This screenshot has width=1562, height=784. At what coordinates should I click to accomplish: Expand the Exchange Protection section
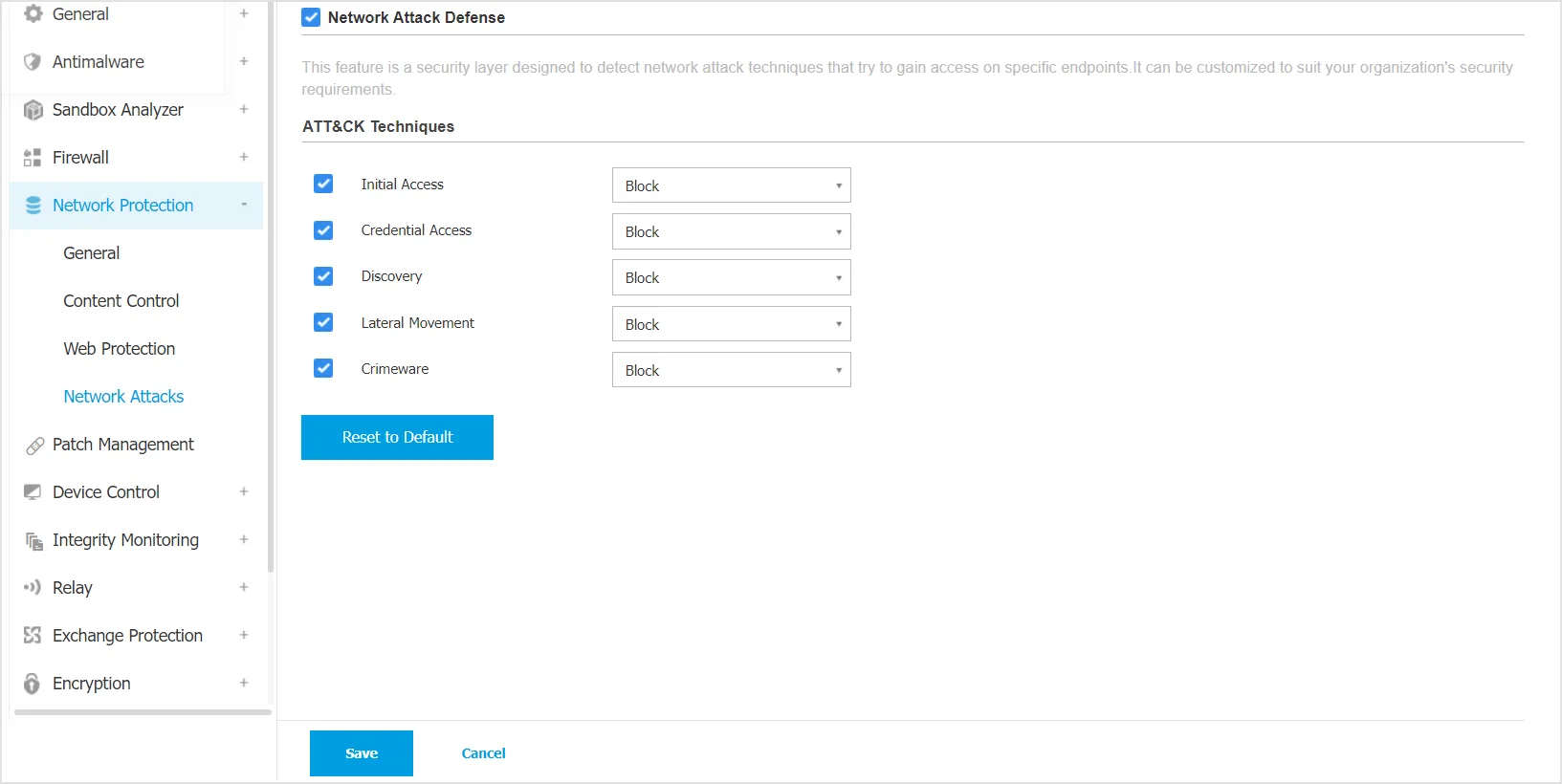point(244,636)
